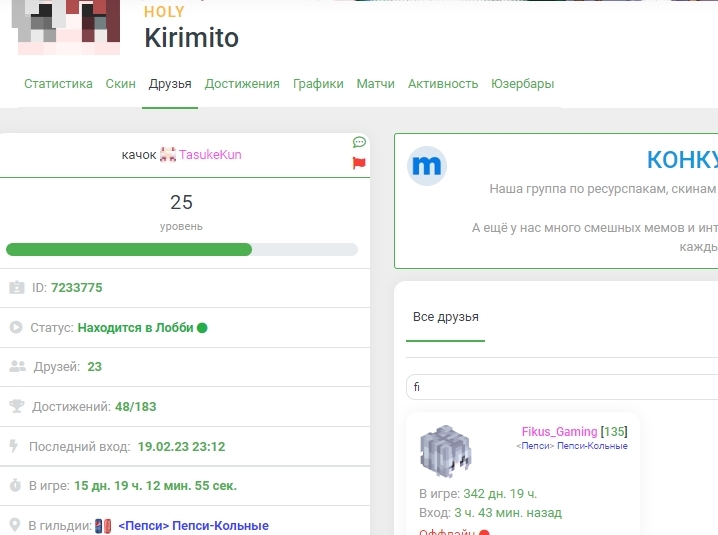This screenshot has width=718, height=535.
Task: Open the Активность tab
Action: (443, 84)
